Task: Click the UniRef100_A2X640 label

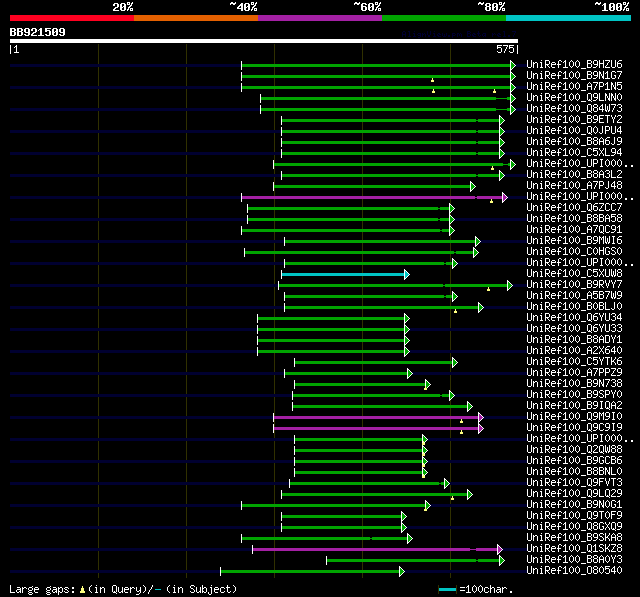Action: (x=574, y=351)
